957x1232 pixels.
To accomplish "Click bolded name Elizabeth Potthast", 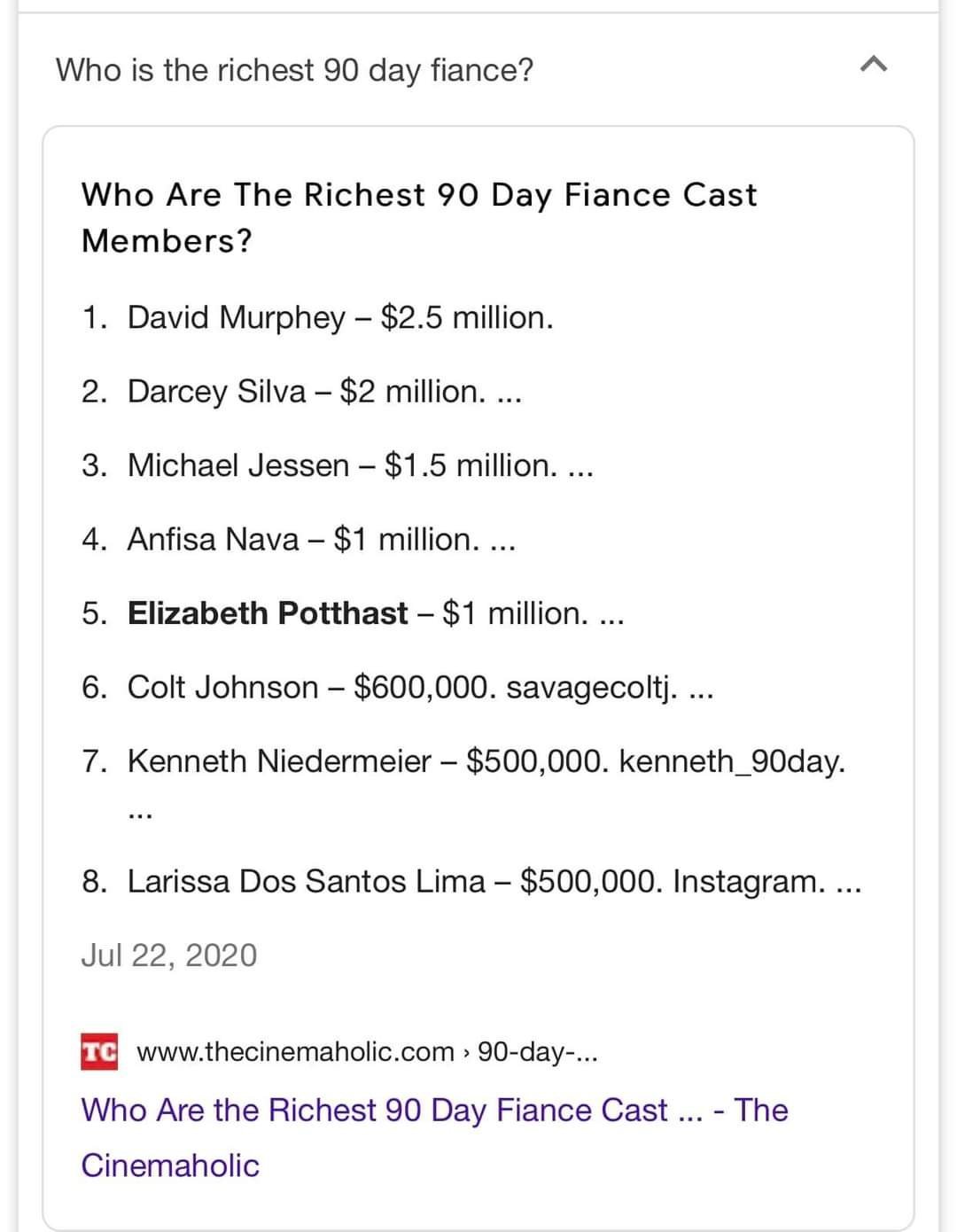I will (x=268, y=612).
